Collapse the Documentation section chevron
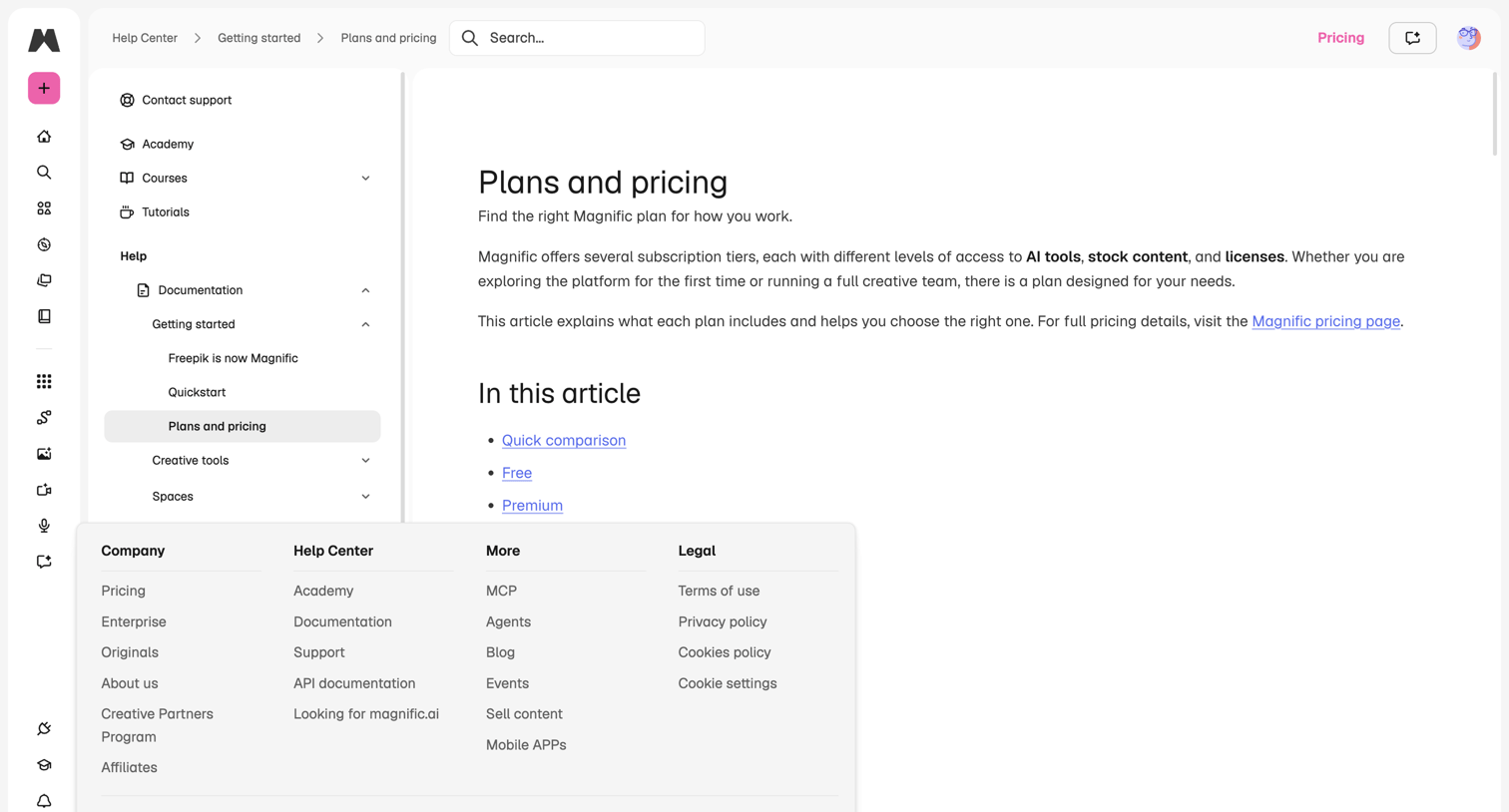This screenshot has height=812, width=1509. tap(365, 290)
